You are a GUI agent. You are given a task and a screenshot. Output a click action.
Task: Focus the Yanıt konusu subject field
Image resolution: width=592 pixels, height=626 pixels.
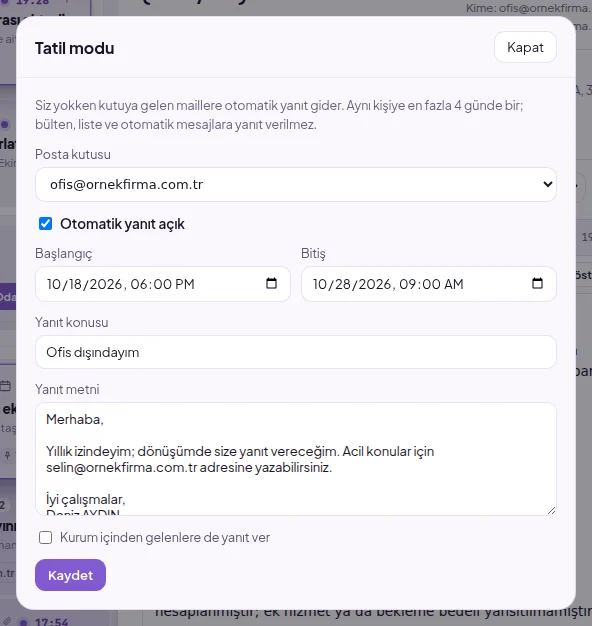coord(296,352)
